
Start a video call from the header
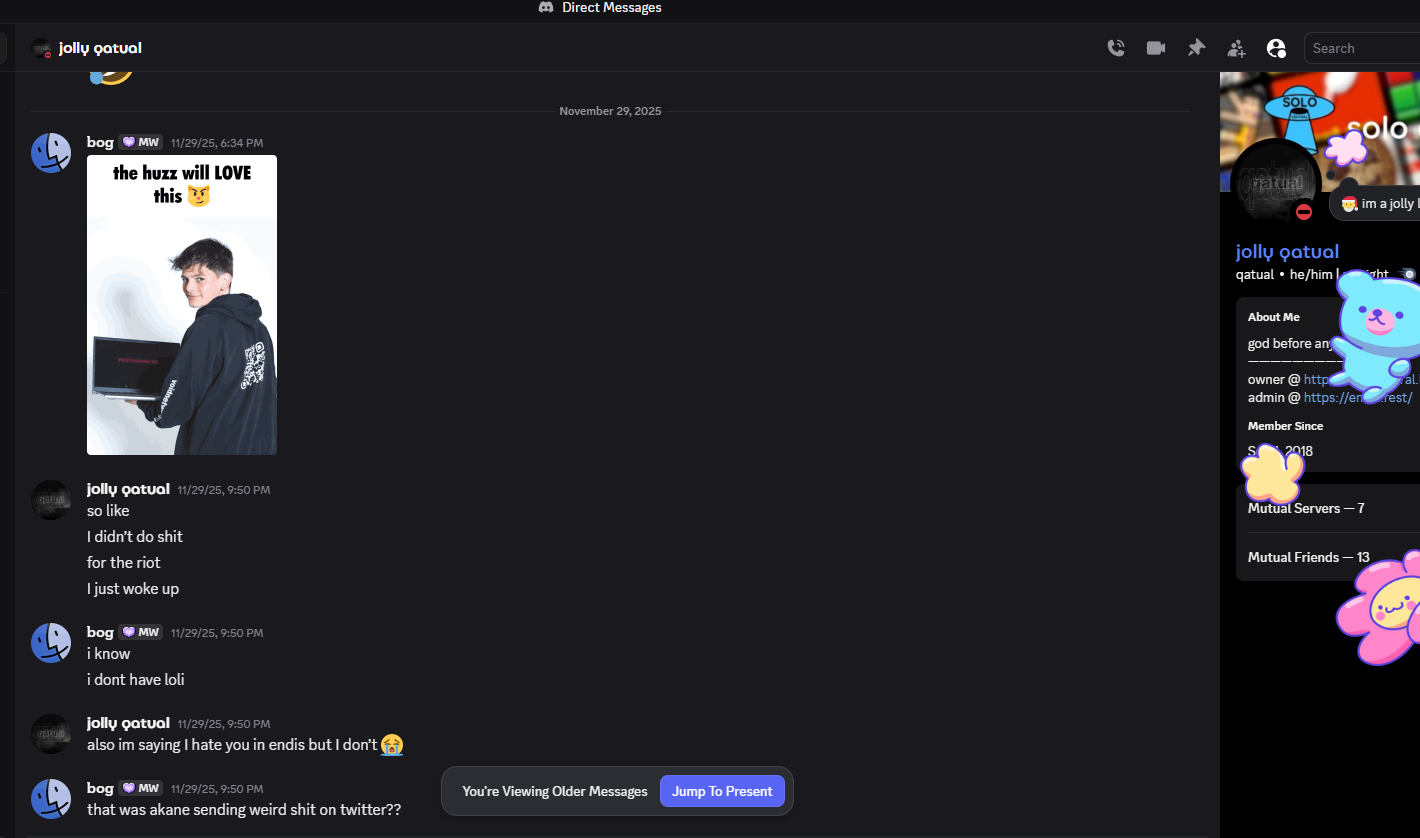coord(1156,48)
